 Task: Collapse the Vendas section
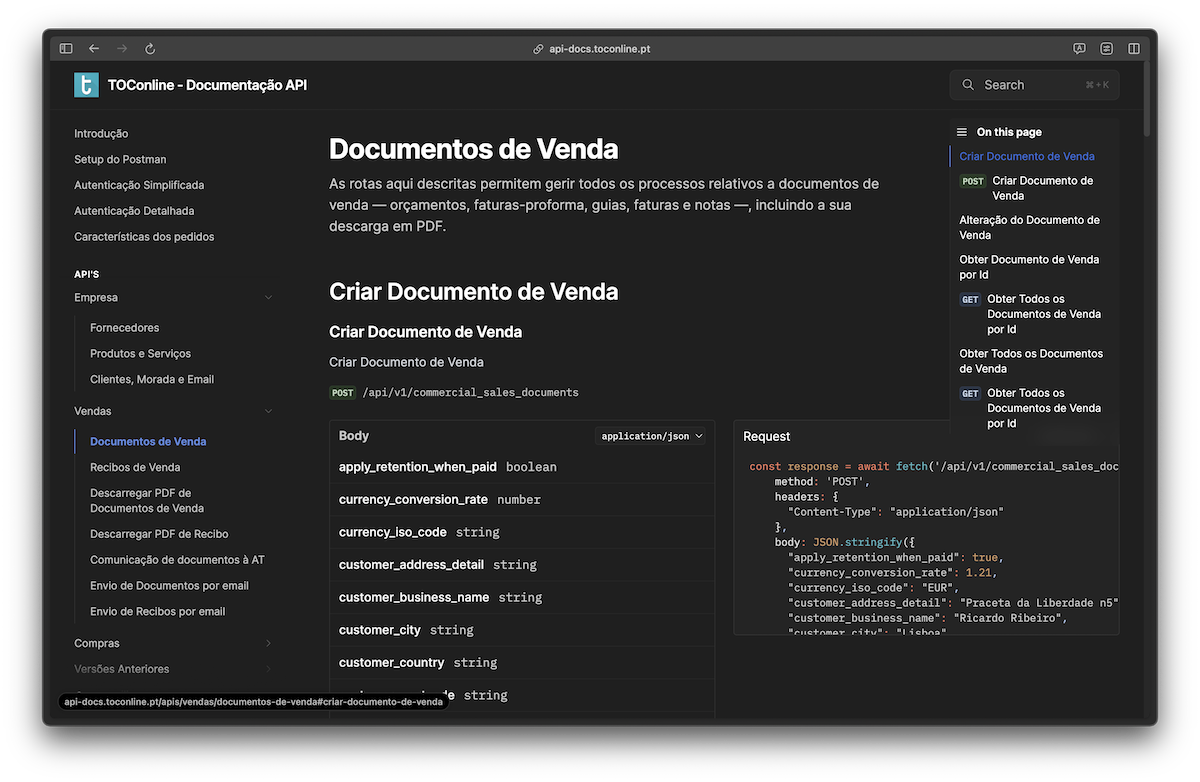tap(268, 410)
